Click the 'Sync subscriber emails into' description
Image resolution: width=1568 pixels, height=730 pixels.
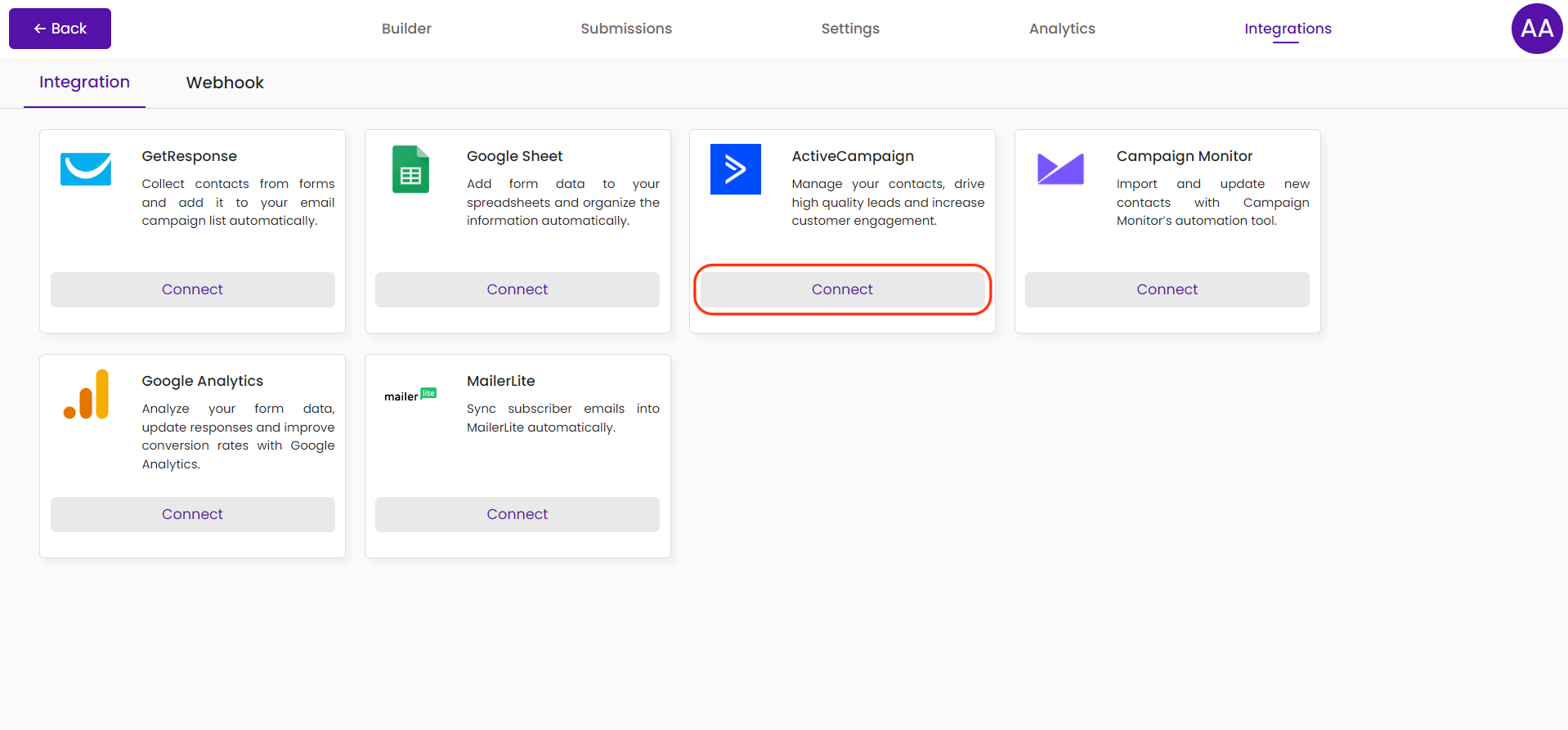tap(563, 418)
